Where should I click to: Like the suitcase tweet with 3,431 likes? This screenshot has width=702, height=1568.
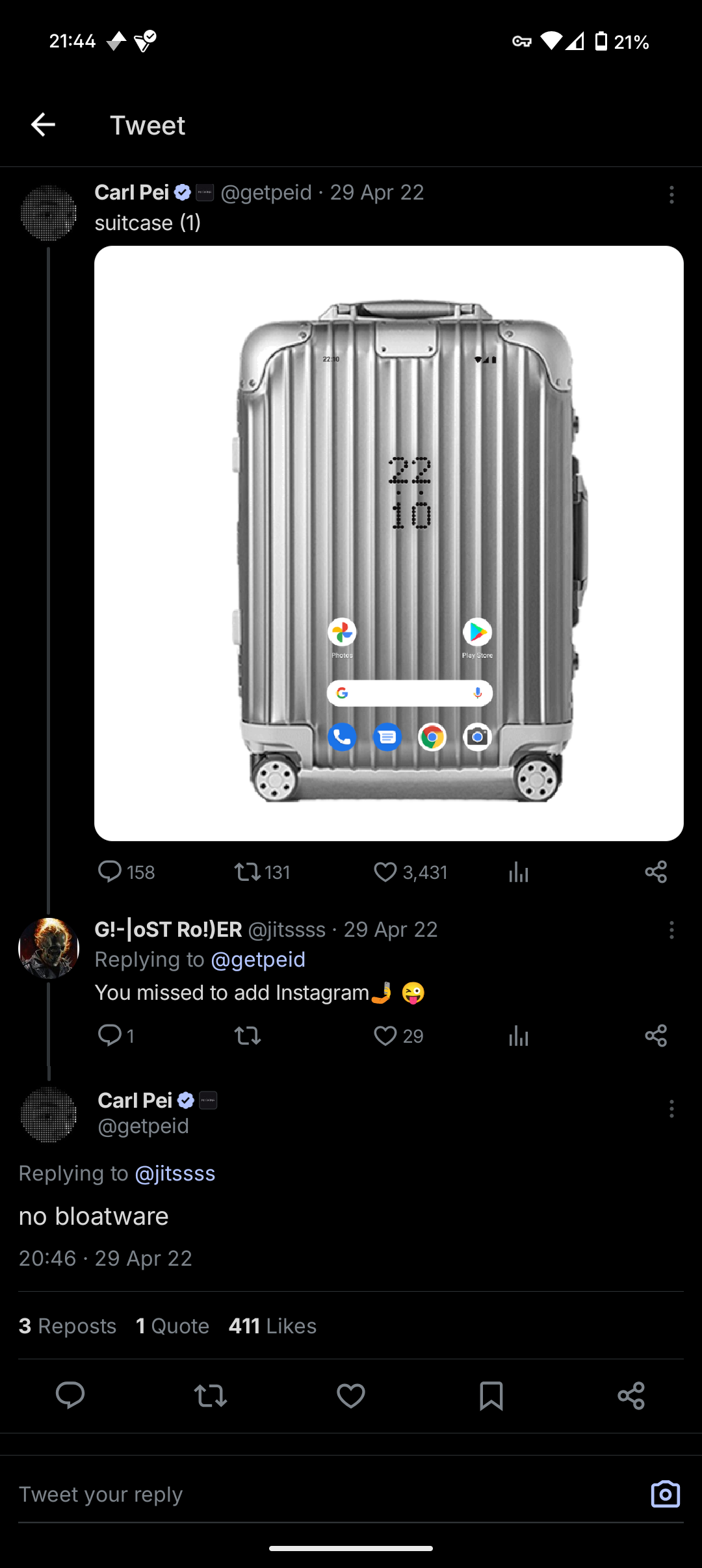[385, 872]
